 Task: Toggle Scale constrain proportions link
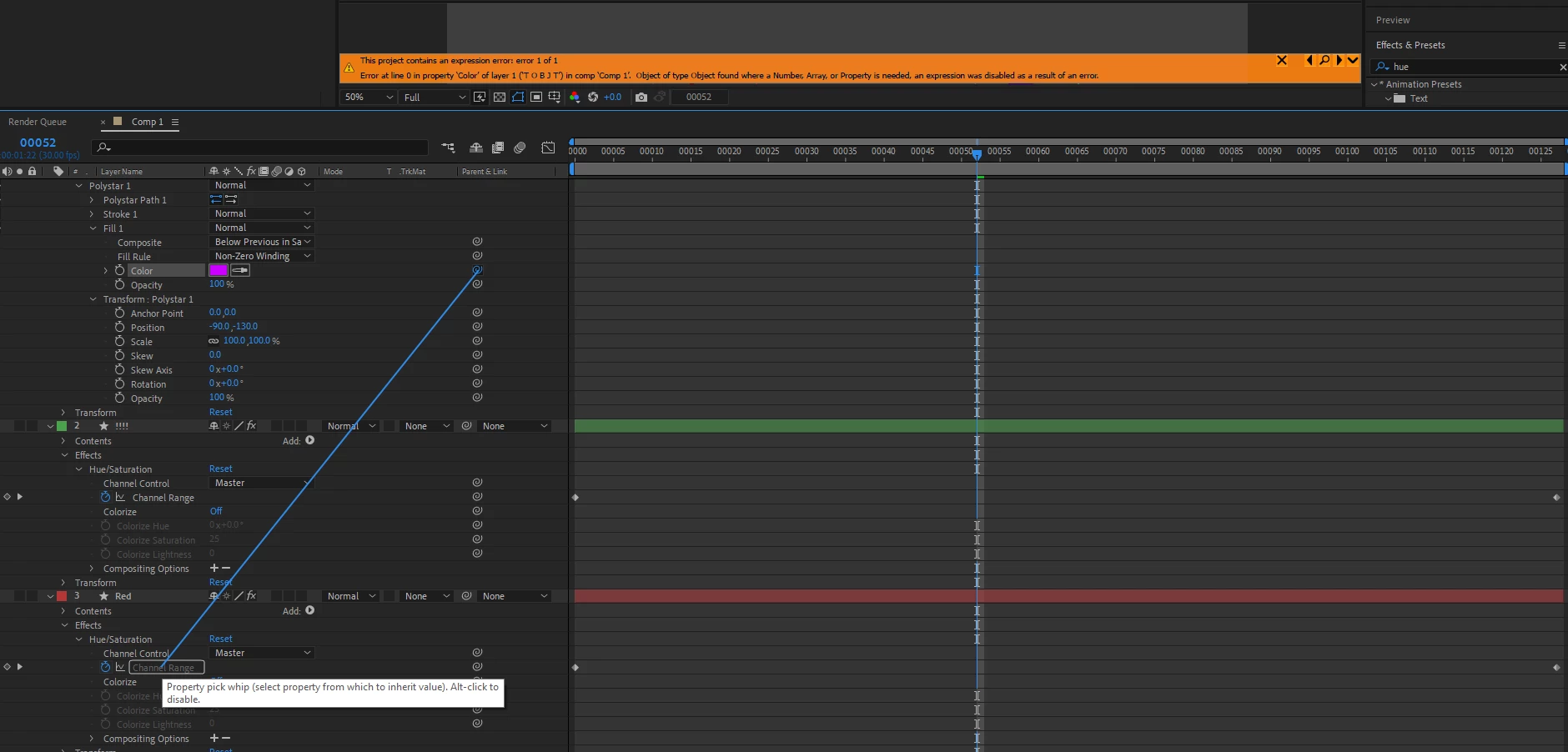click(214, 341)
